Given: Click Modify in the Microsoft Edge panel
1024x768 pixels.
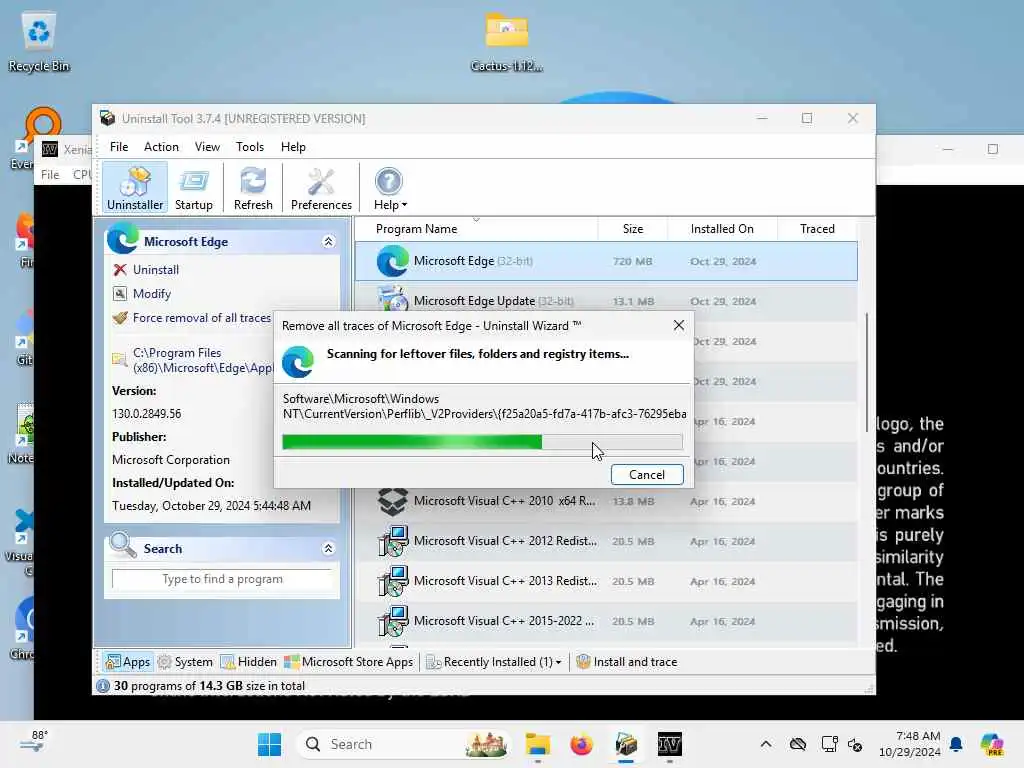Looking at the screenshot, I should click(152, 294).
